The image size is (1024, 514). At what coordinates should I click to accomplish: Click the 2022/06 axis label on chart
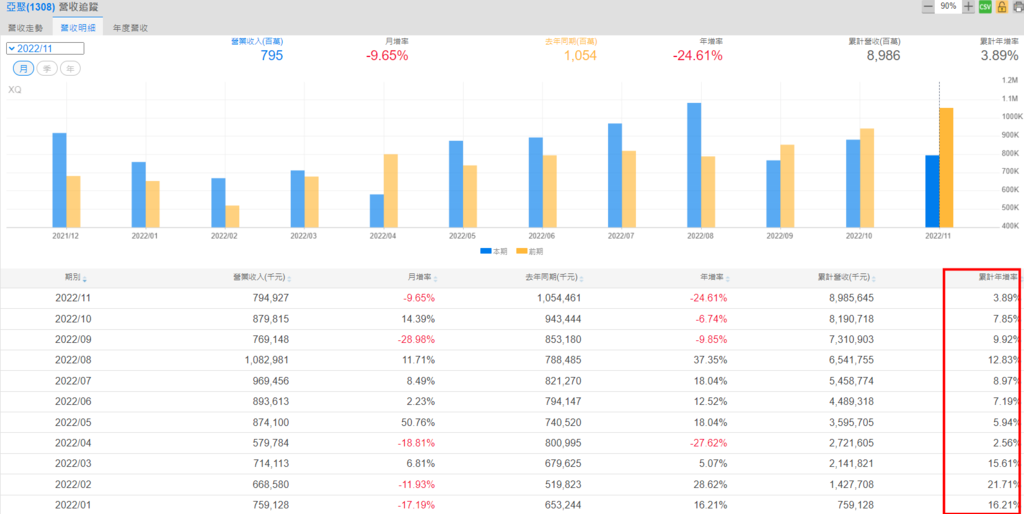coord(541,236)
